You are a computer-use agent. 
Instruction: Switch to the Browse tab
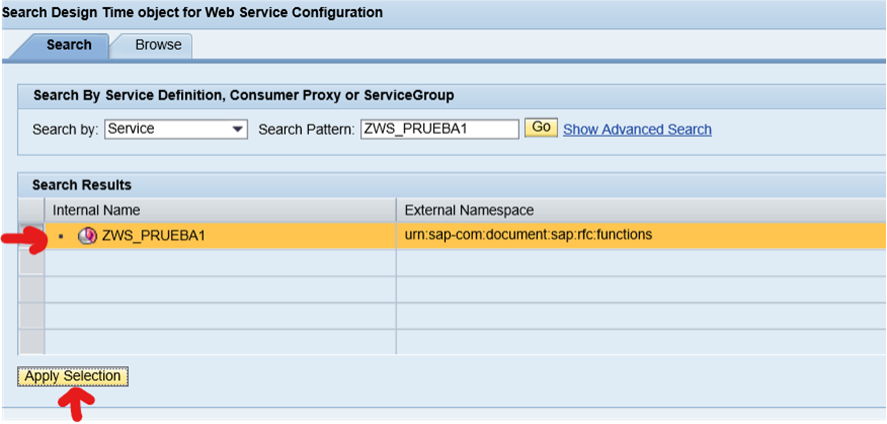coord(158,45)
